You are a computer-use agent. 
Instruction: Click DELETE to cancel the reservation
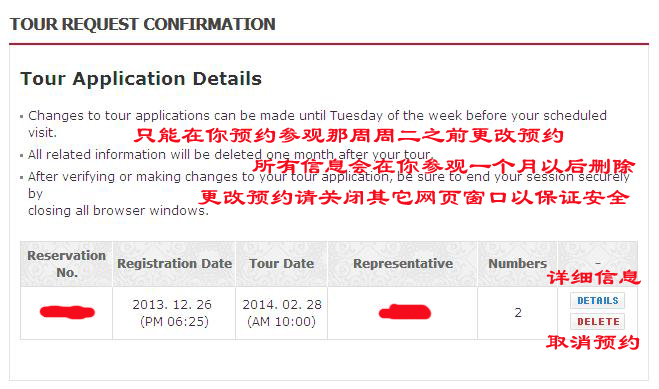click(x=597, y=321)
